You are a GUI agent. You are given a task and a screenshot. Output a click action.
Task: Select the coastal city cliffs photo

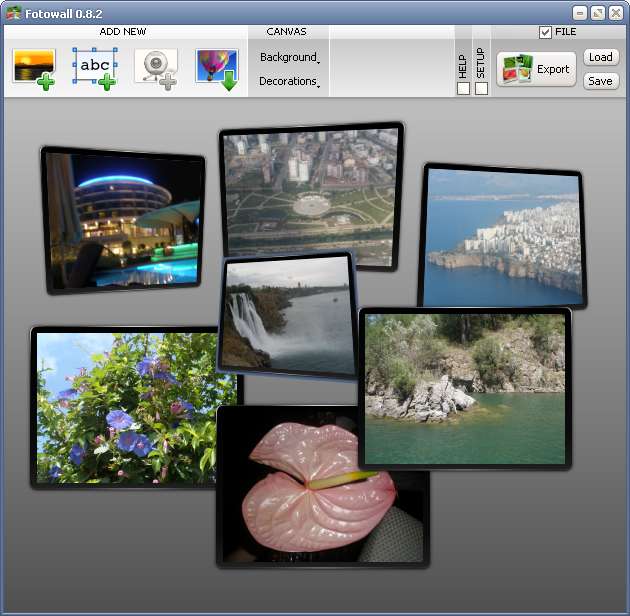[x=502, y=236]
